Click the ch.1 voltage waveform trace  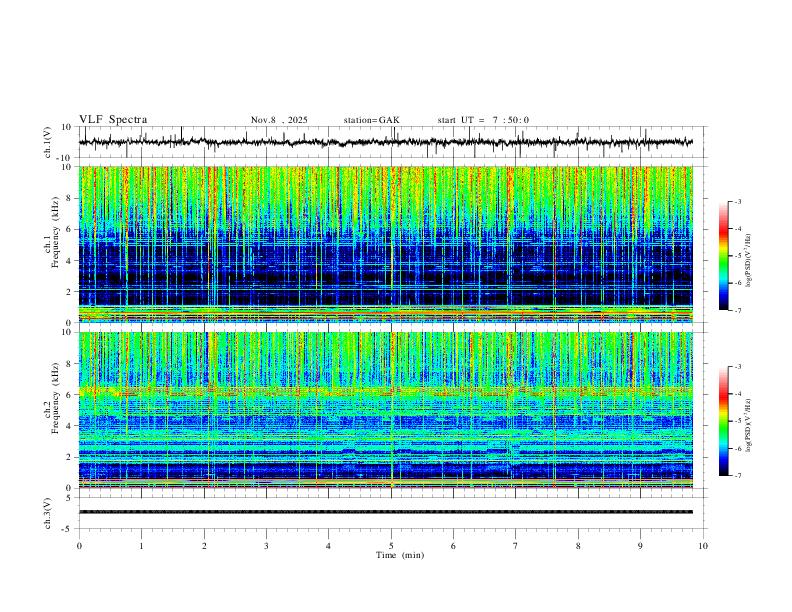(x=386, y=142)
